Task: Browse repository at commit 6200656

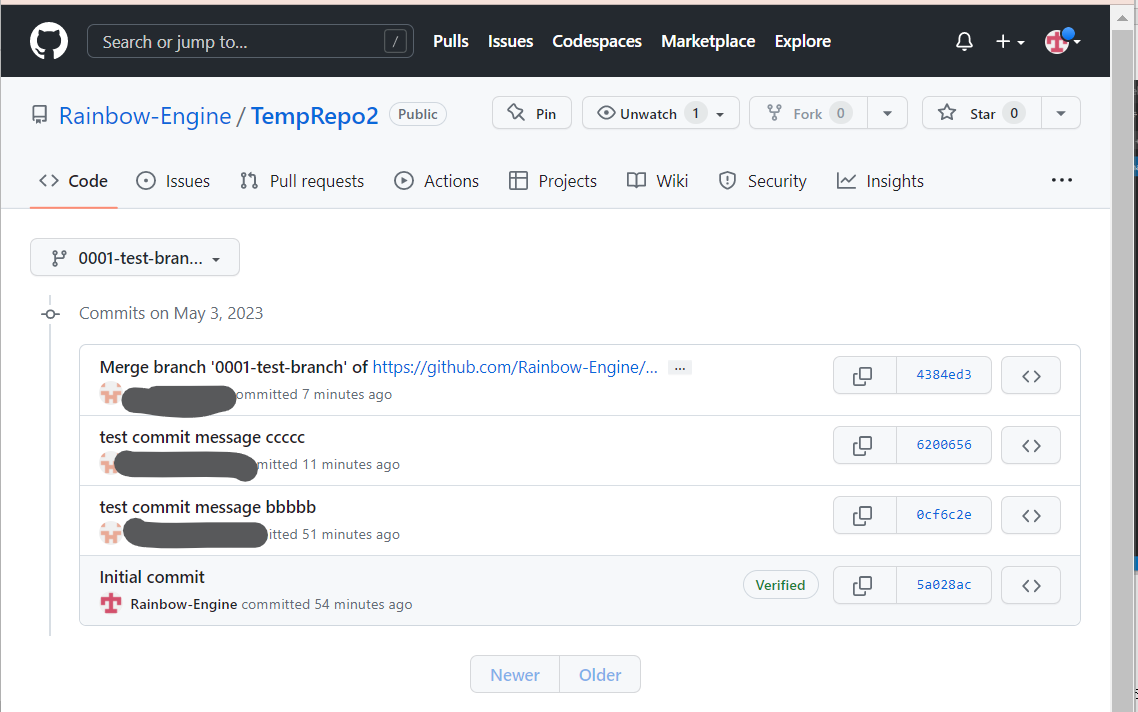Action: (1031, 445)
